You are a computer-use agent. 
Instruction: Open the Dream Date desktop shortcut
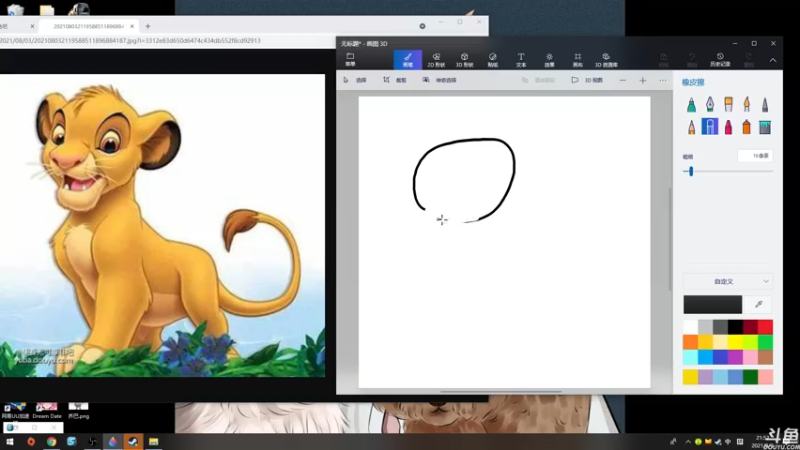pos(47,410)
